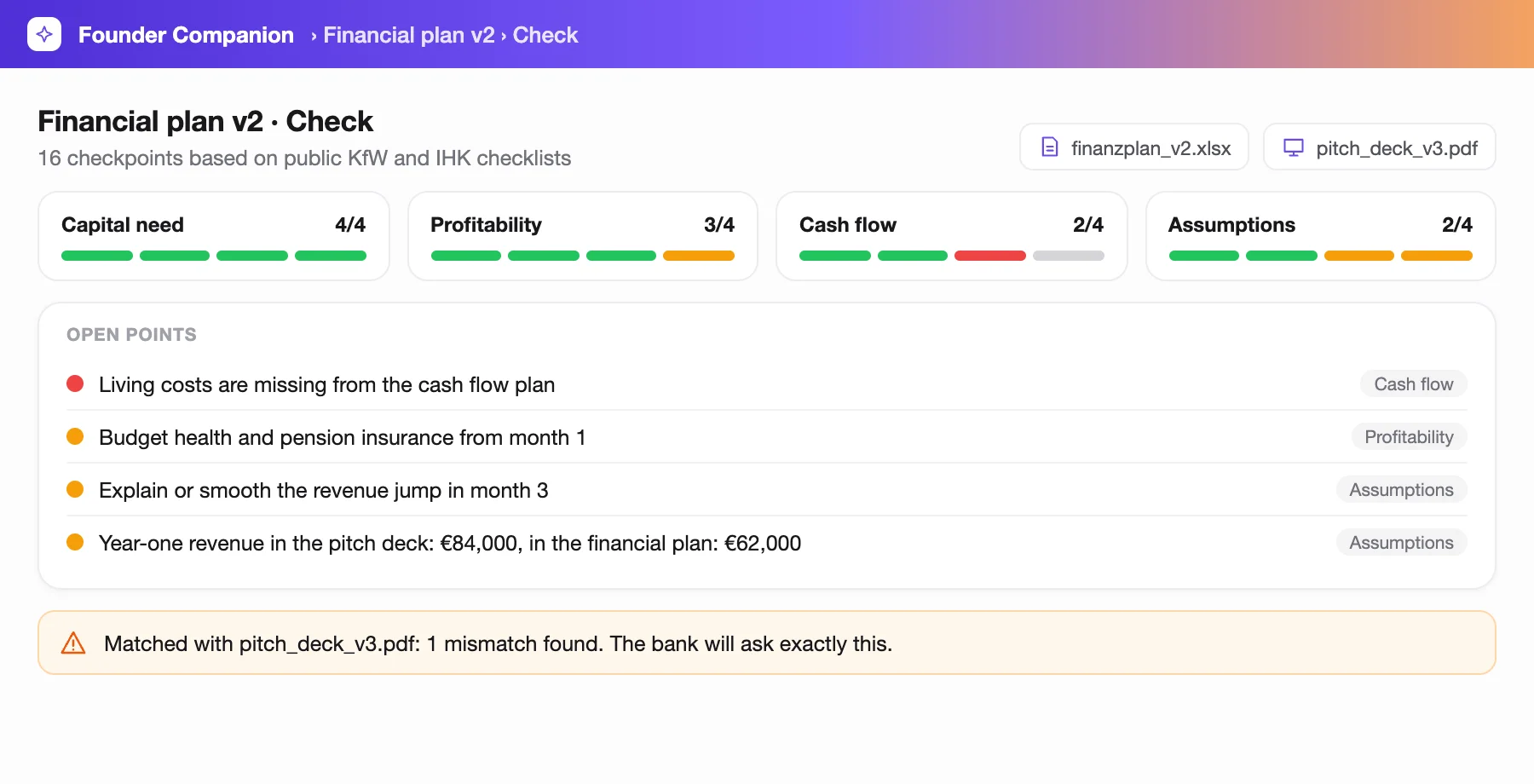Viewport: 1534px width, 784px height.
Task: Click the orange dot beside Budget health insurance
Action: click(x=75, y=436)
